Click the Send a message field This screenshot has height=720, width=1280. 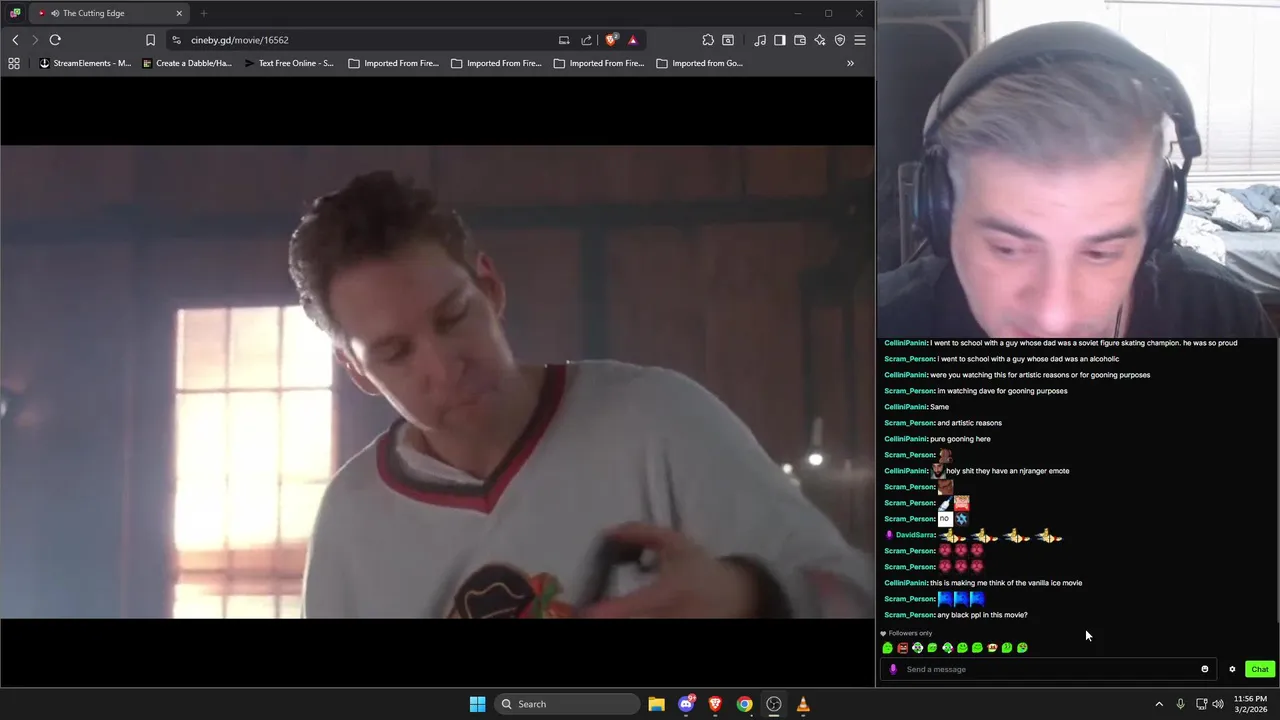(x=1050, y=669)
